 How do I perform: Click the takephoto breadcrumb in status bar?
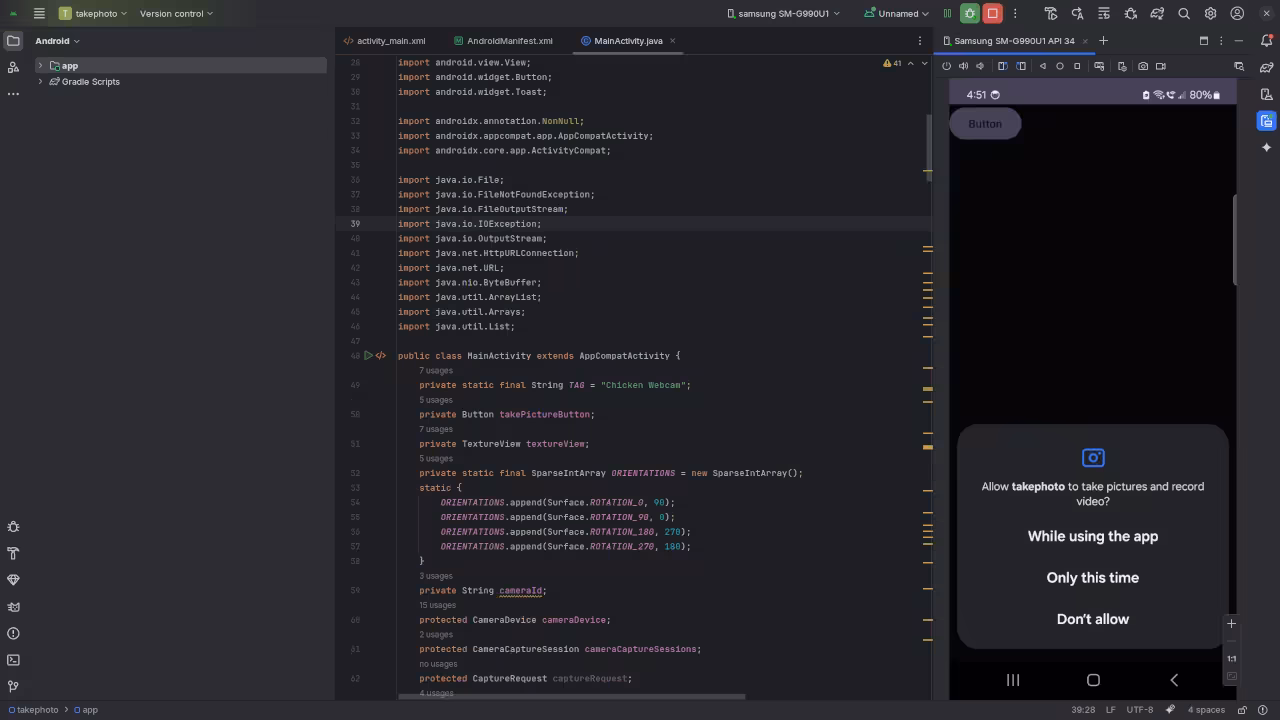pos(33,710)
